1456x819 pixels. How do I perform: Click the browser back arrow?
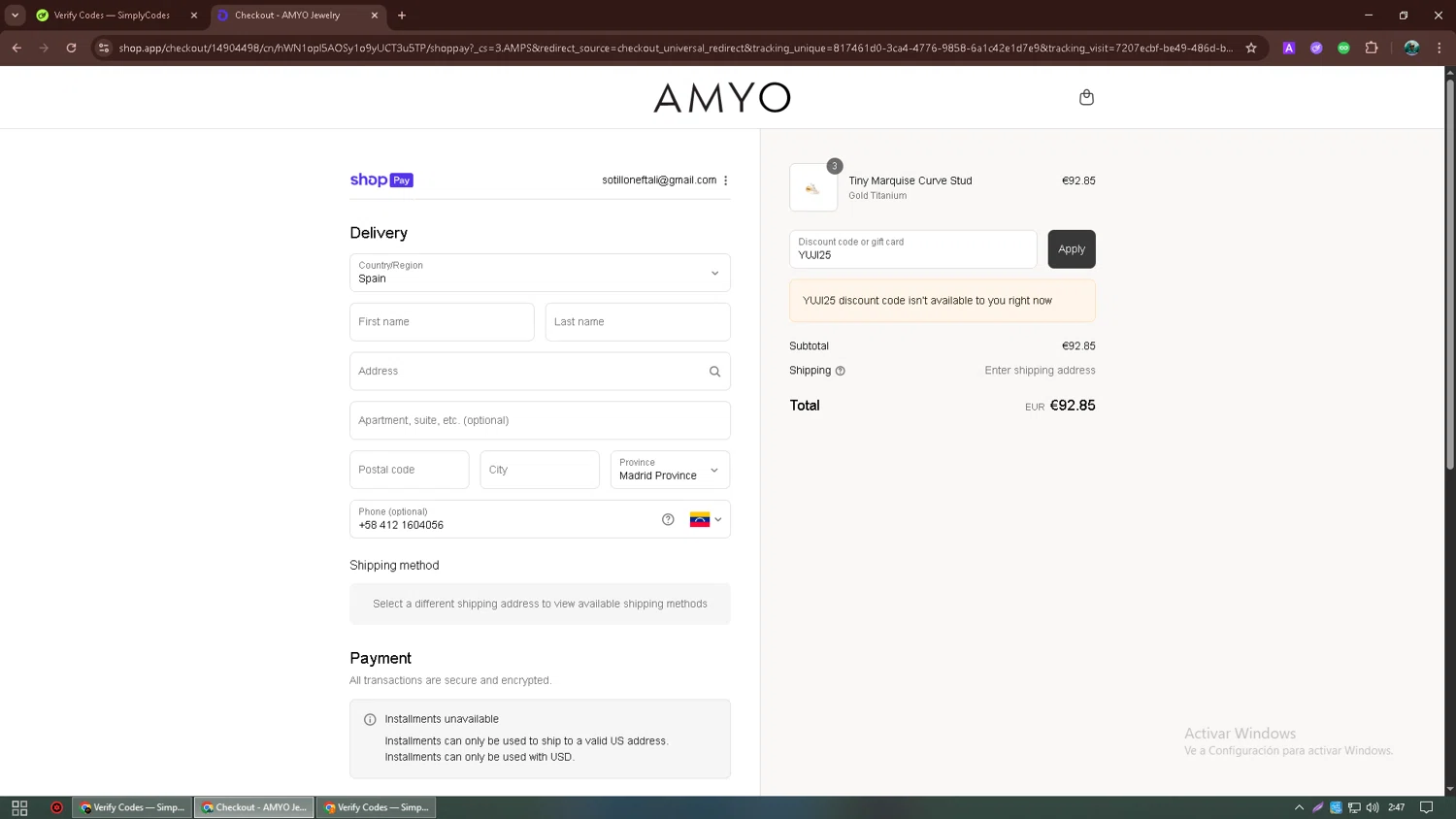pos(17,48)
